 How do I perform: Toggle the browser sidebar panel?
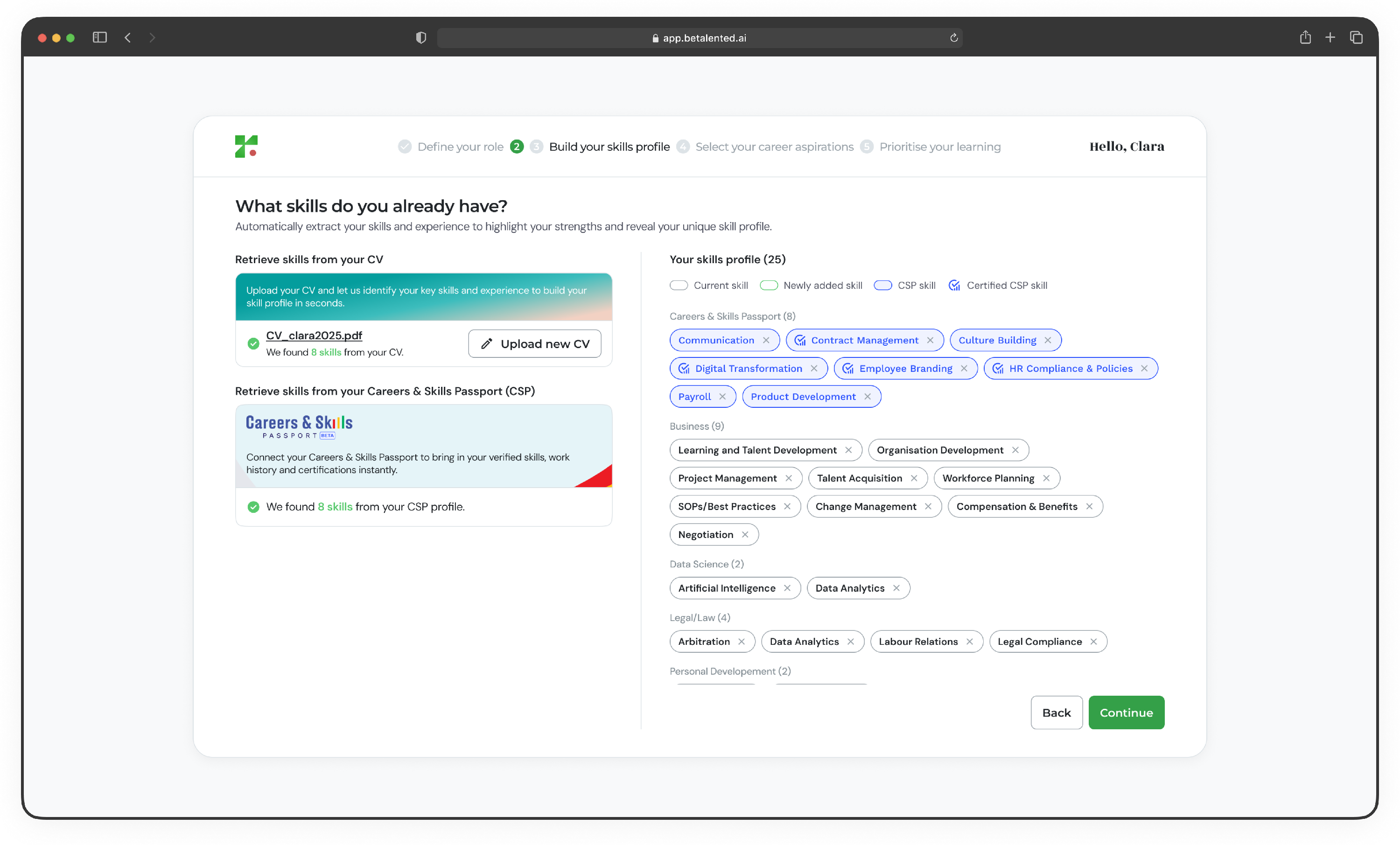99,37
